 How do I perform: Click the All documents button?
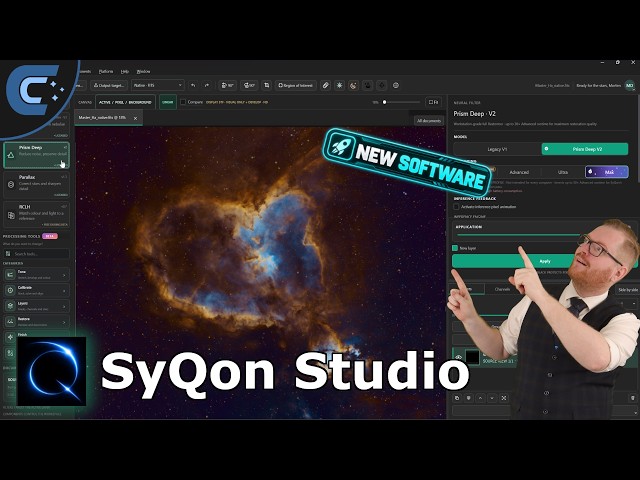point(429,121)
